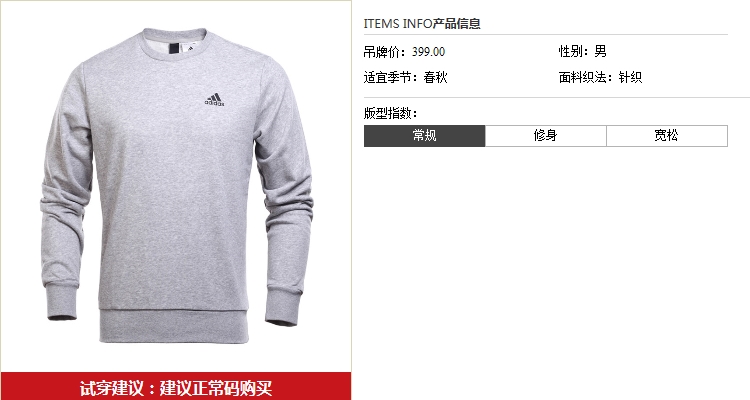Click the 版型指数 label
The height and width of the screenshot is (400, 750).
pos(391,113)
